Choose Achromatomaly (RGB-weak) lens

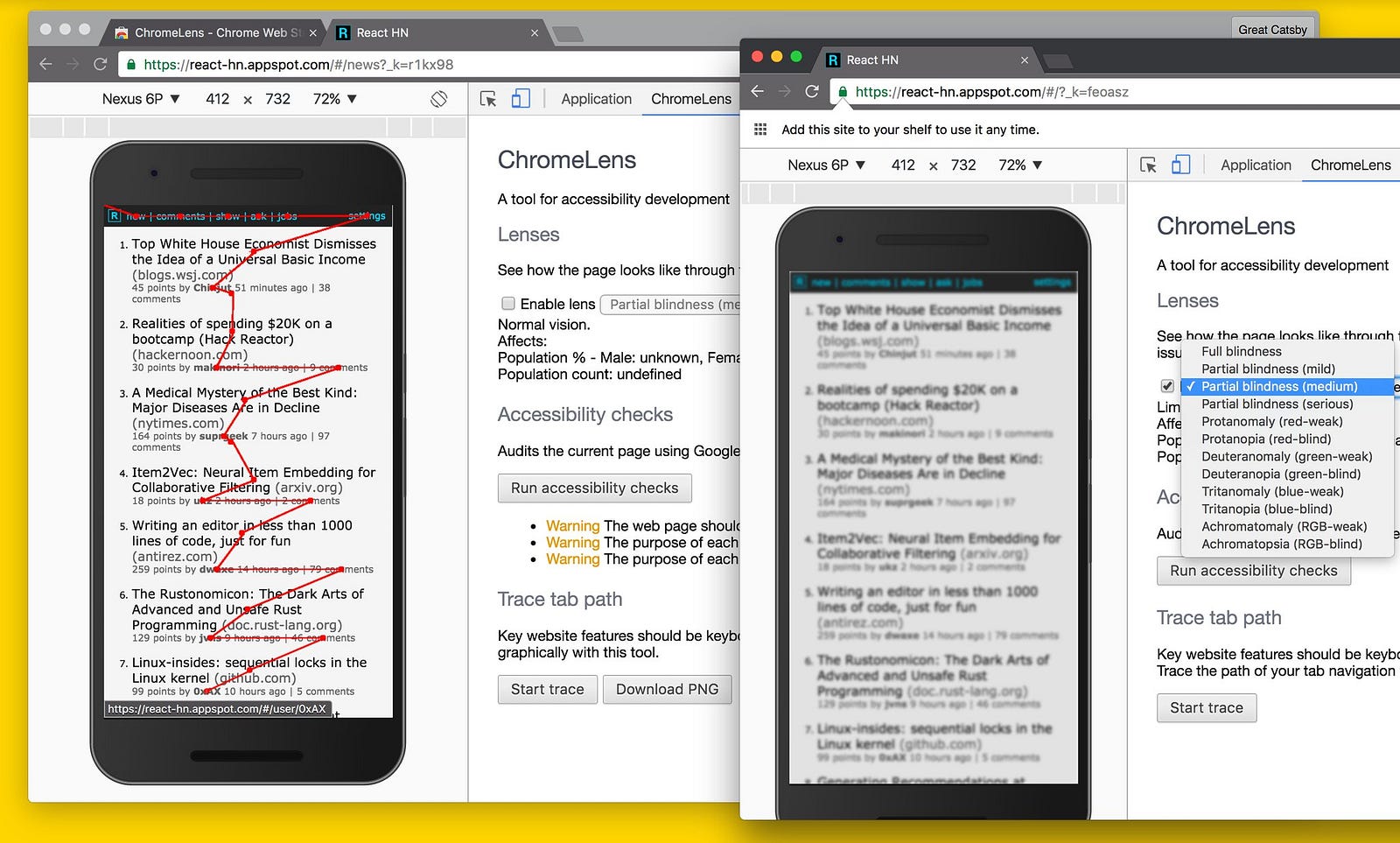pyautogui.click(x=1287, y=526)
